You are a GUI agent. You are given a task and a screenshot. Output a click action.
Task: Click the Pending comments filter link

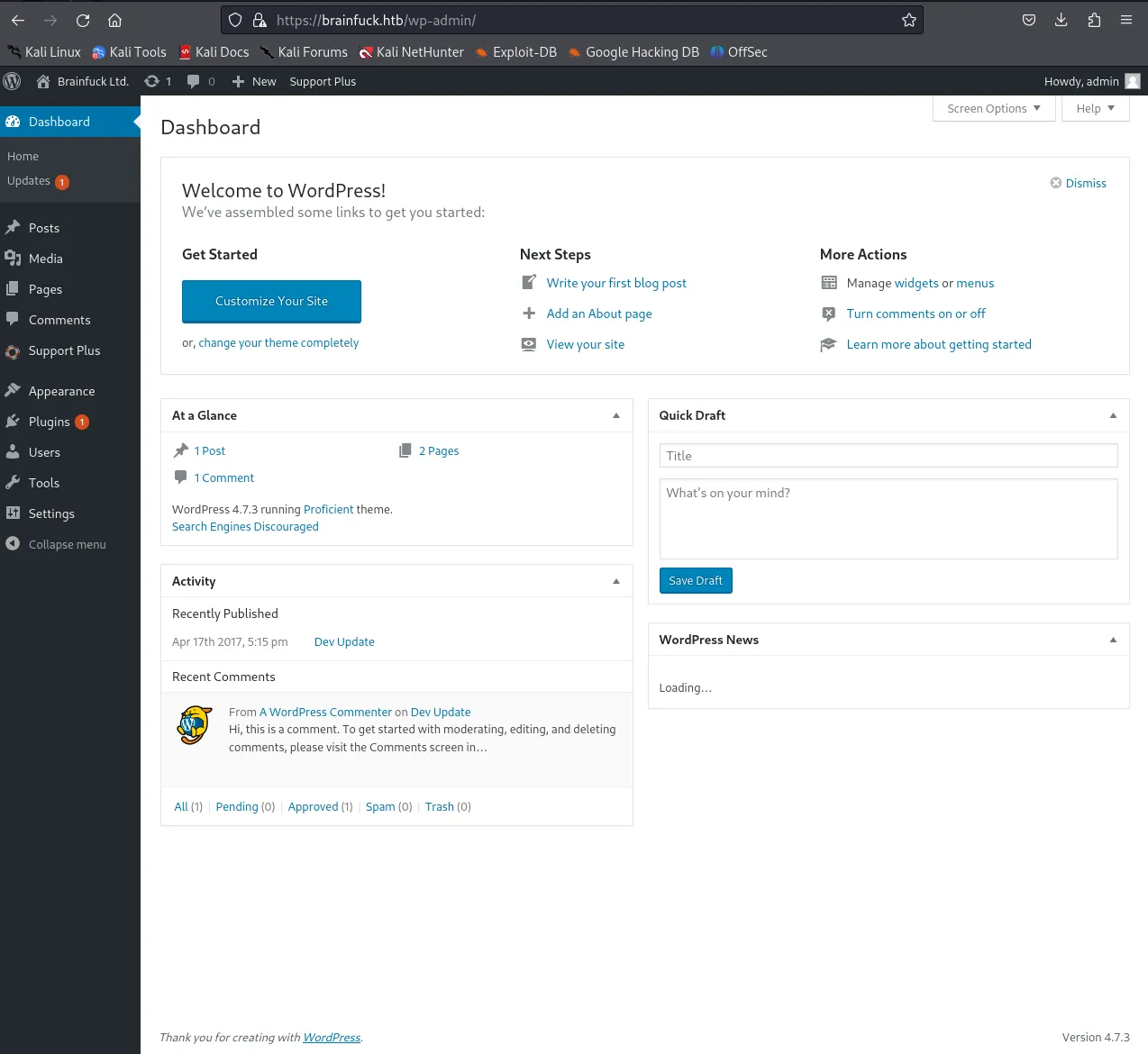[237, 806]
